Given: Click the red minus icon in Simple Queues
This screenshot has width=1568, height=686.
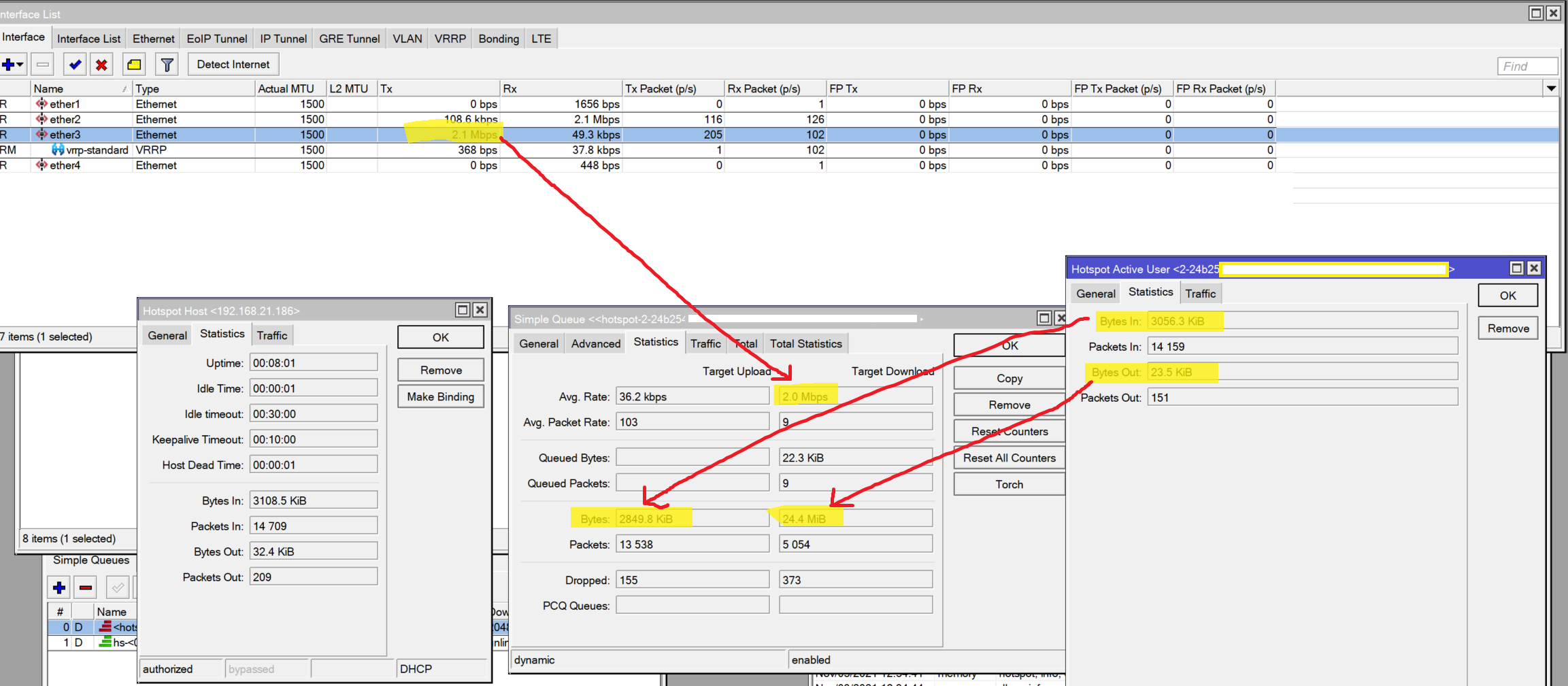Looking at the screenshot, I should 86,587.
